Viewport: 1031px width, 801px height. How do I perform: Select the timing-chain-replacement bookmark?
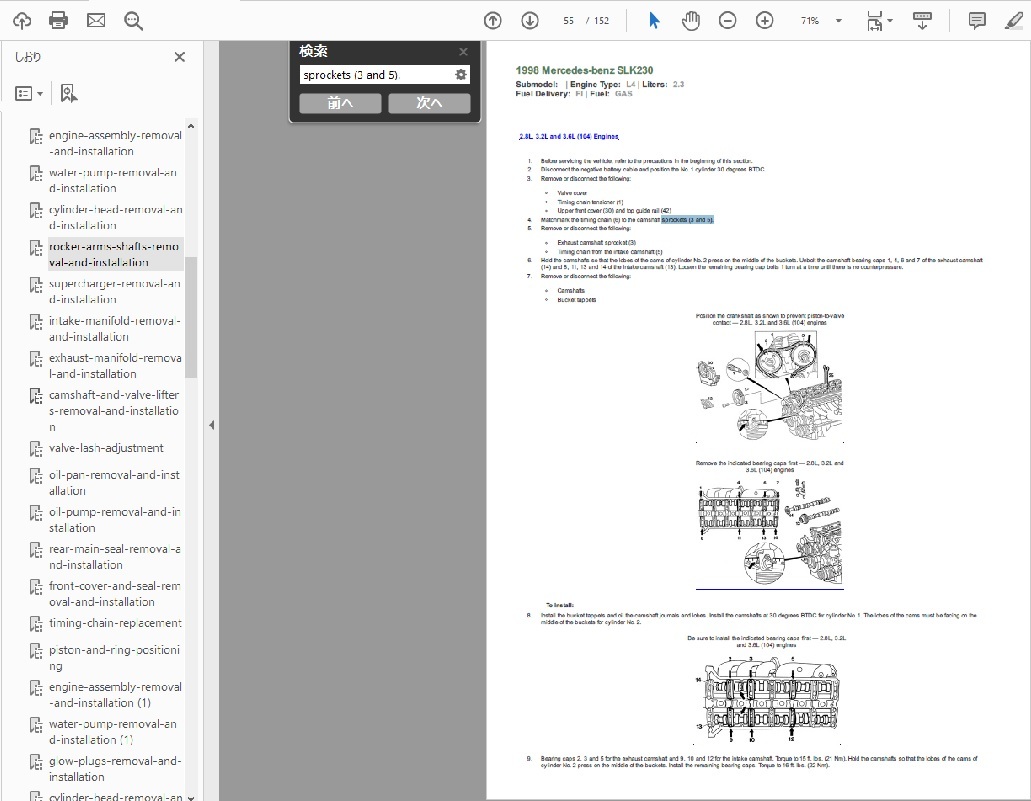pyautogui.click(x=115, y=623)
